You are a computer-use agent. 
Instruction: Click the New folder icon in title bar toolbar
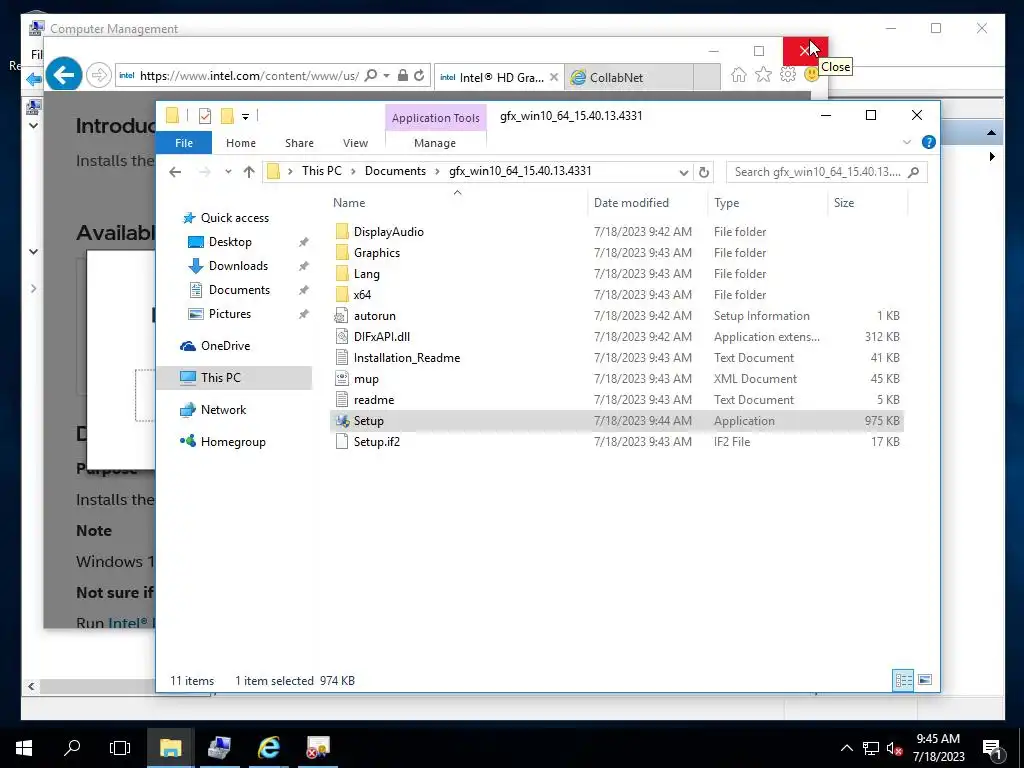pos(227,116)
